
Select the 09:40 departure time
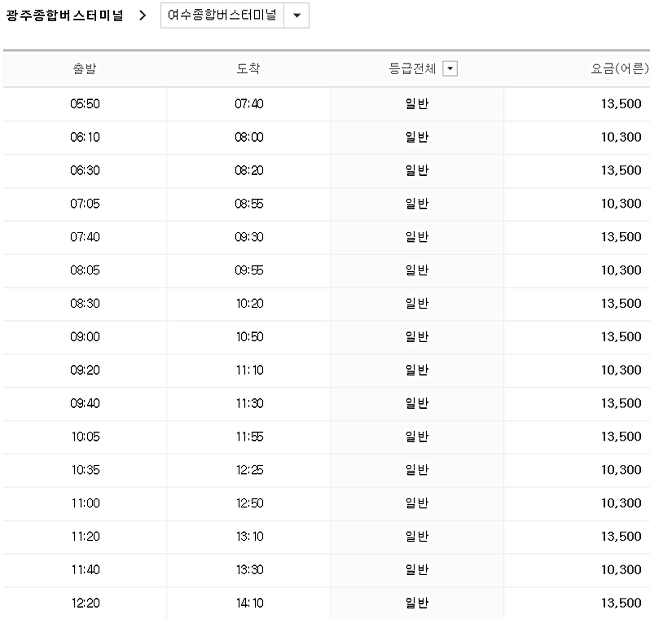pos(85,403)
